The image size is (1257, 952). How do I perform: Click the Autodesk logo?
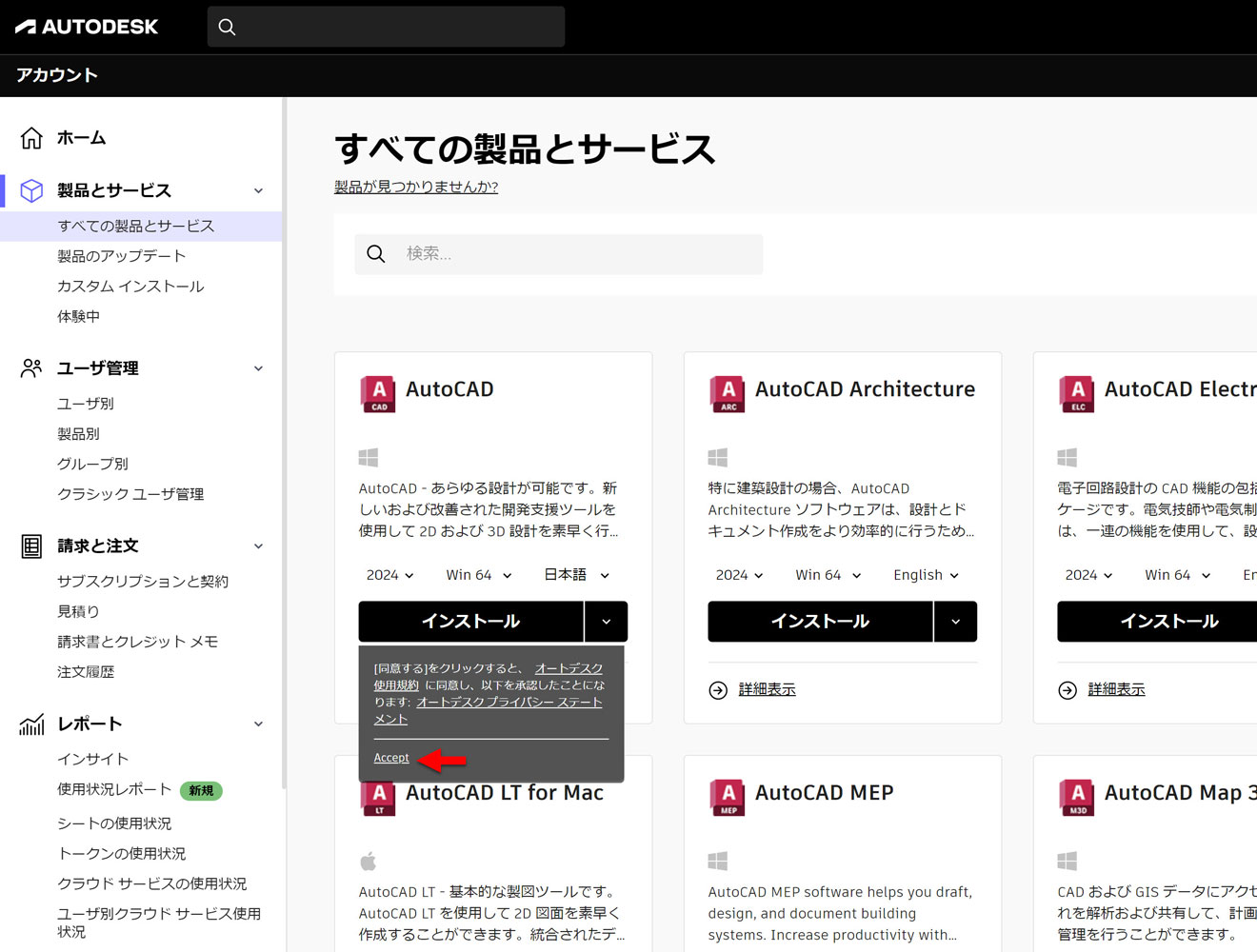pos(86,27)
